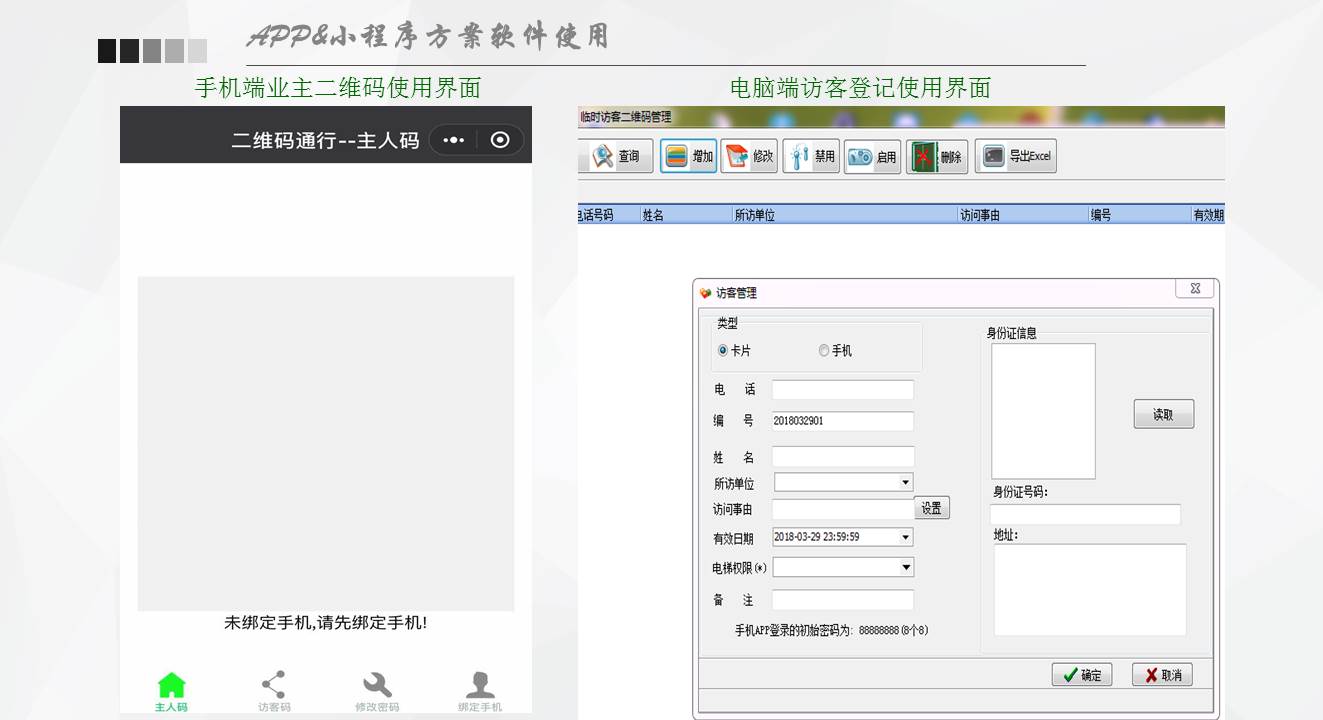Click the 编号 column header
This screenshot has height=720, width=1323.
(x=1139, y=215)
